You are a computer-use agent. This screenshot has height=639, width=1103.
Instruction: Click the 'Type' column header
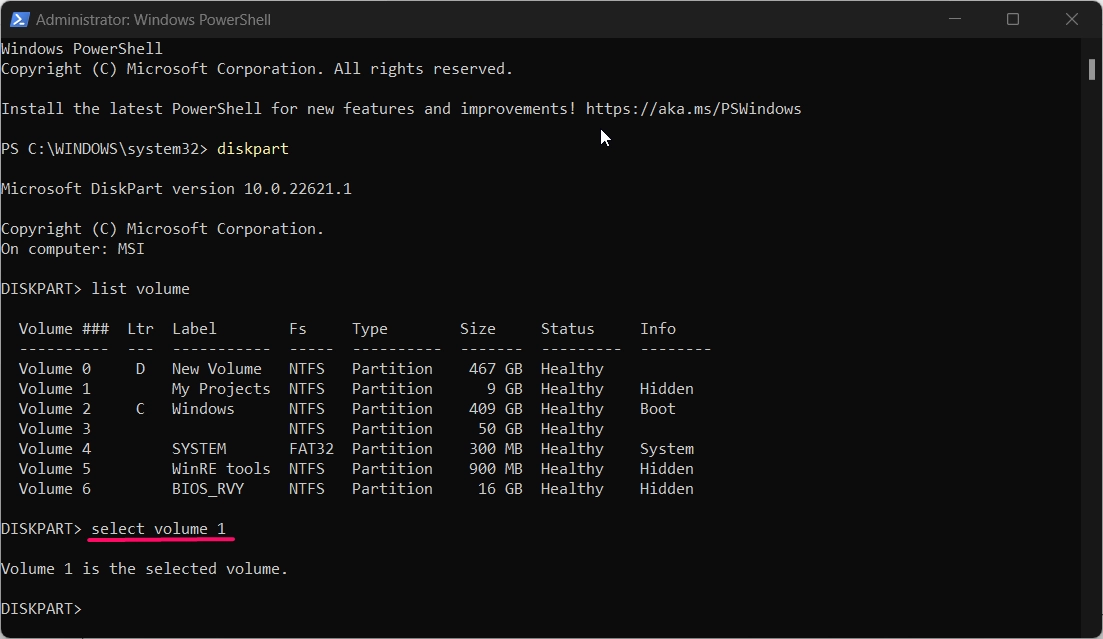[x=370, y=329]
